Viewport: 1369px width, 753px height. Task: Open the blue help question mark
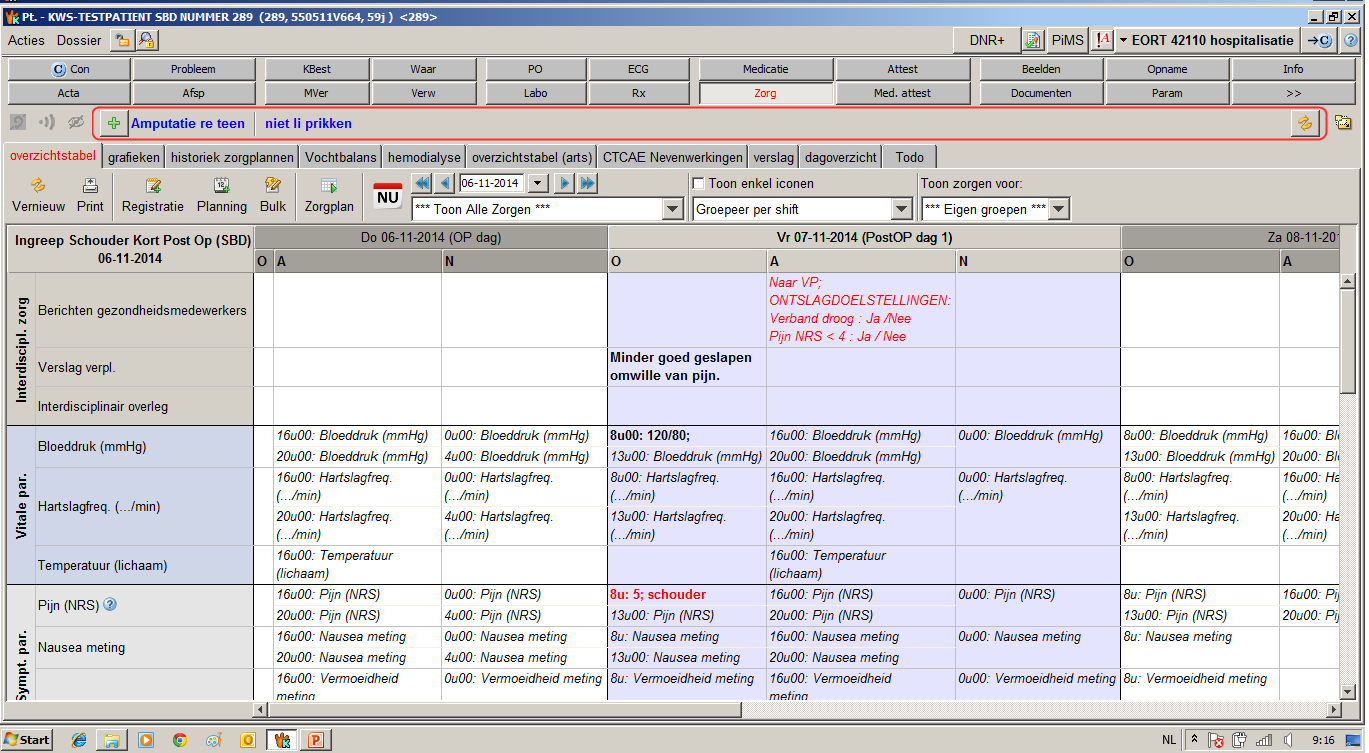click(x=1350, y=40)
